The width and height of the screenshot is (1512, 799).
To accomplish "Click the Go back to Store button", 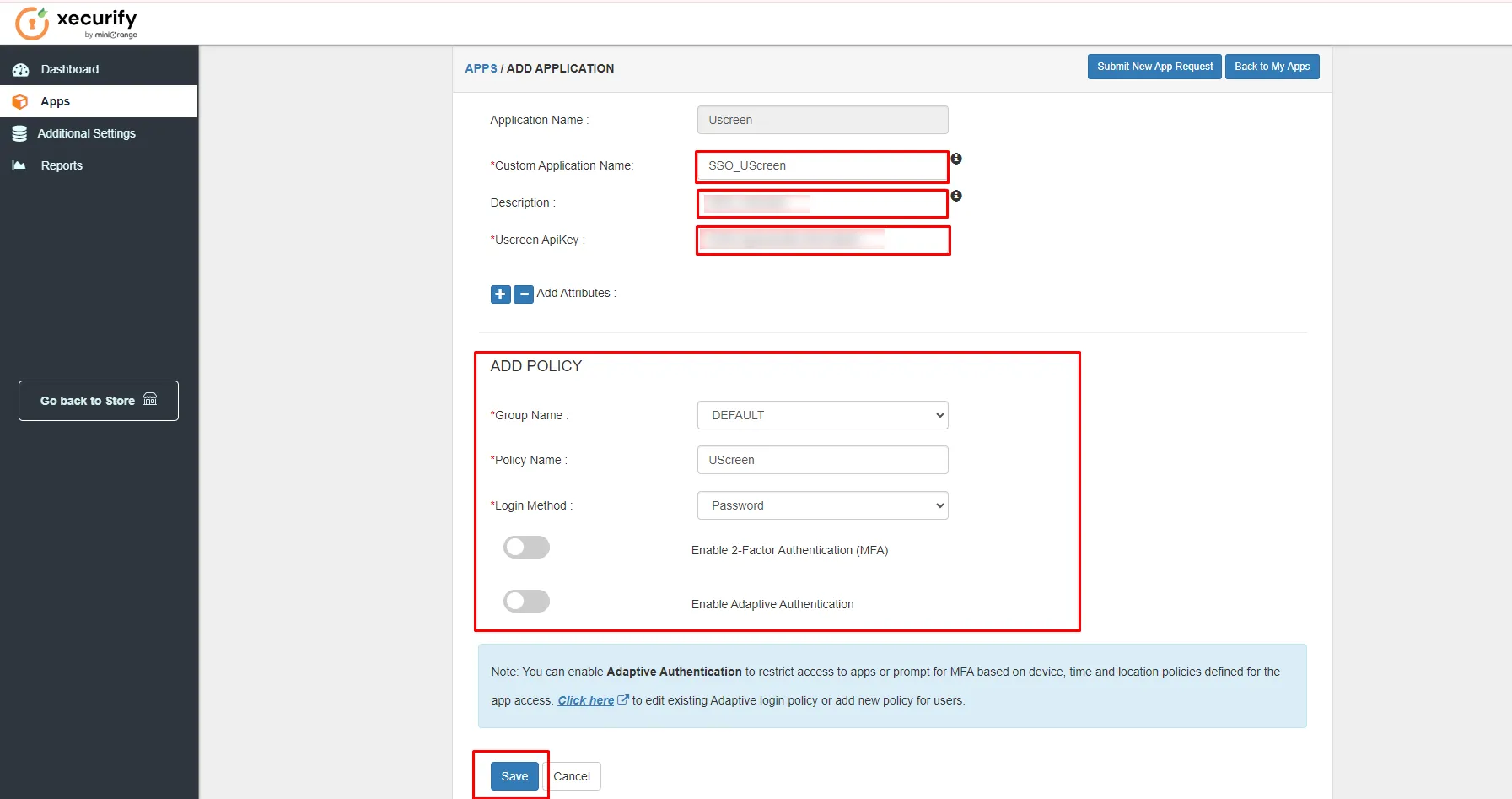I will 99,401.
